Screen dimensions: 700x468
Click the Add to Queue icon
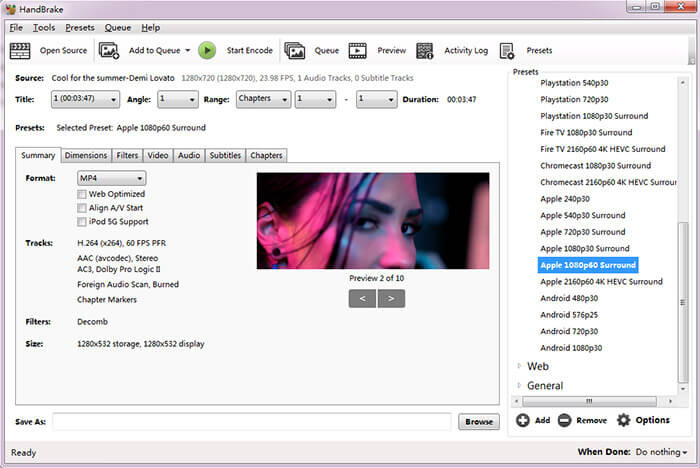(109, 51)
